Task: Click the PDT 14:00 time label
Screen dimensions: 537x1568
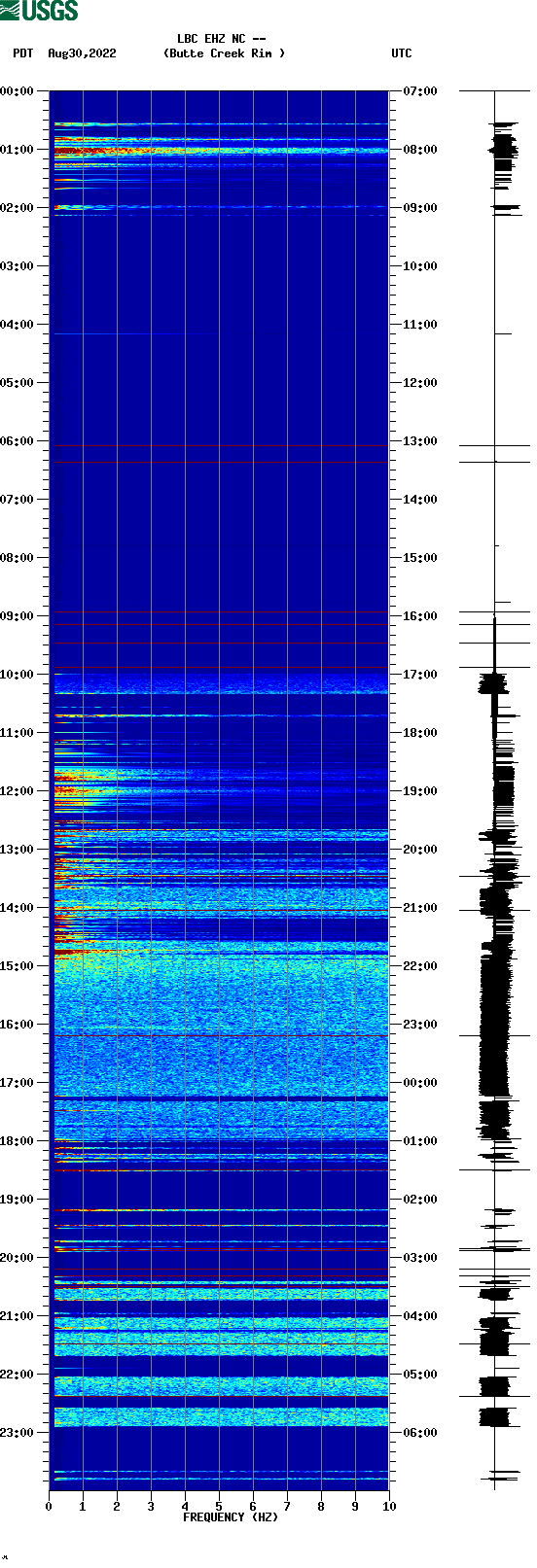Action: [18, 908]
